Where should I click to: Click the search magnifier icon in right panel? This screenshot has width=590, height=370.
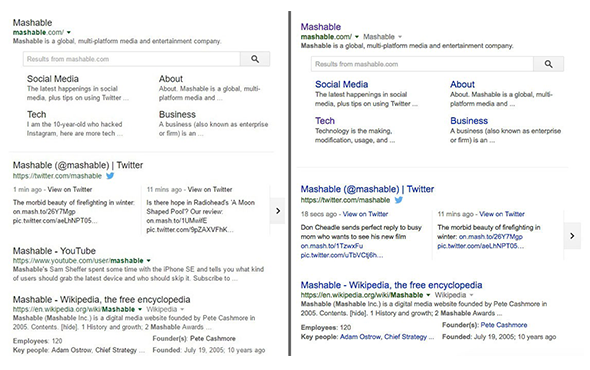click(x=548, y=64)
